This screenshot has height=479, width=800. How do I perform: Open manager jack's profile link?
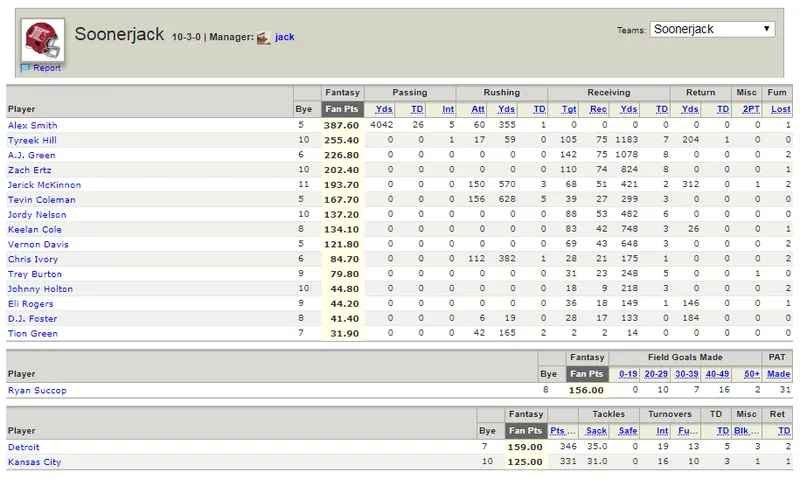(284, 37)
